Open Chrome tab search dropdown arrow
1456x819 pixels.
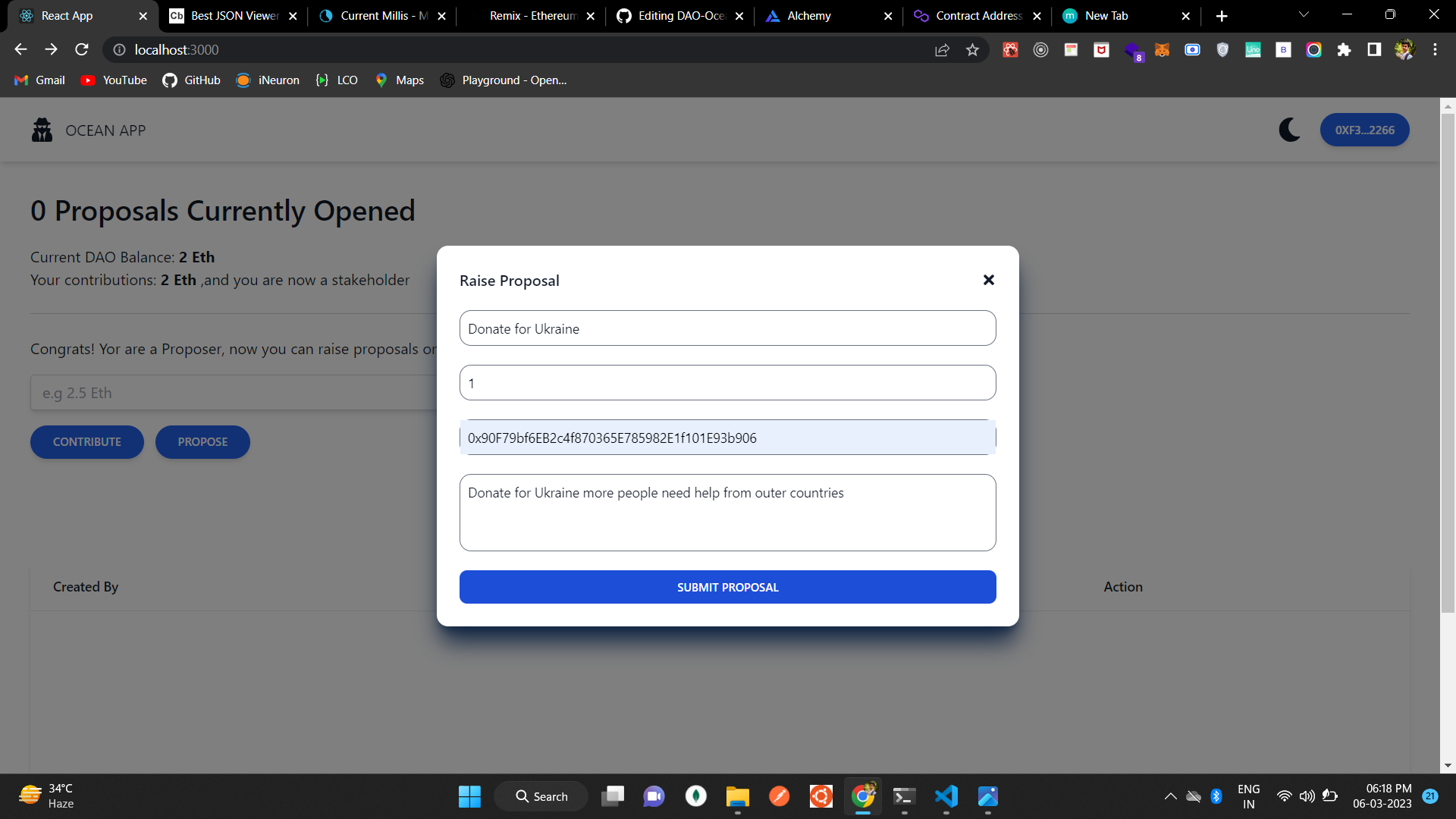pos(1303,15)
